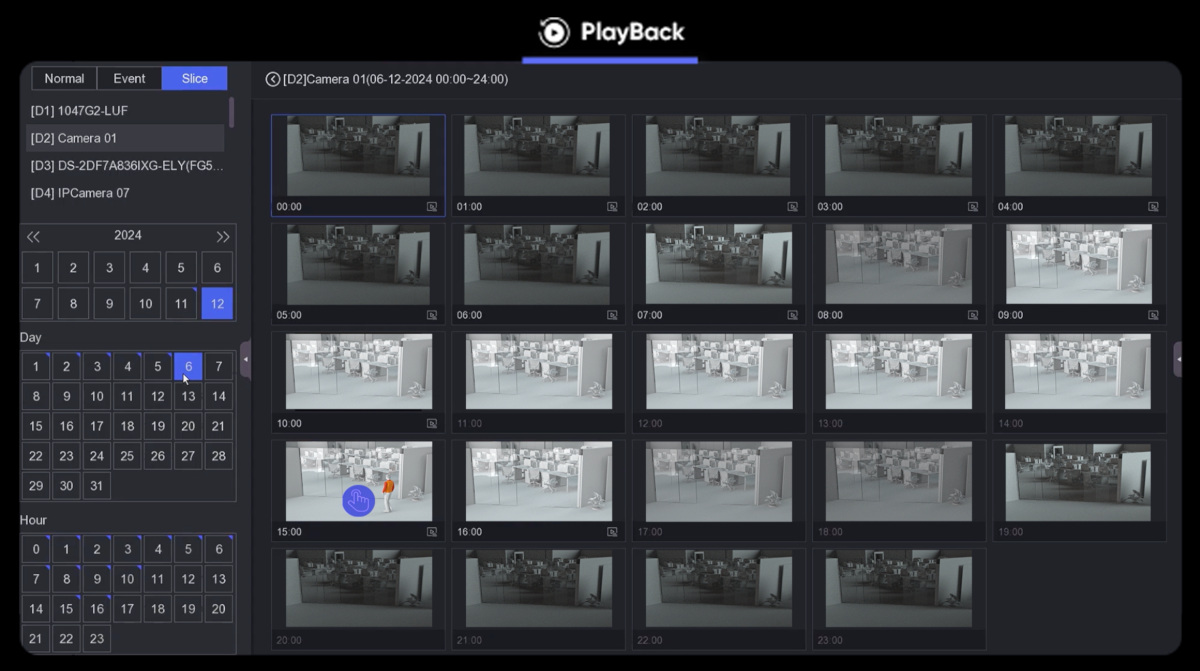Image resolution: width=1200 pixels, height=671 pixels.
Task: Click the double-right arrow to go to next year
Action: click(224, 236)
